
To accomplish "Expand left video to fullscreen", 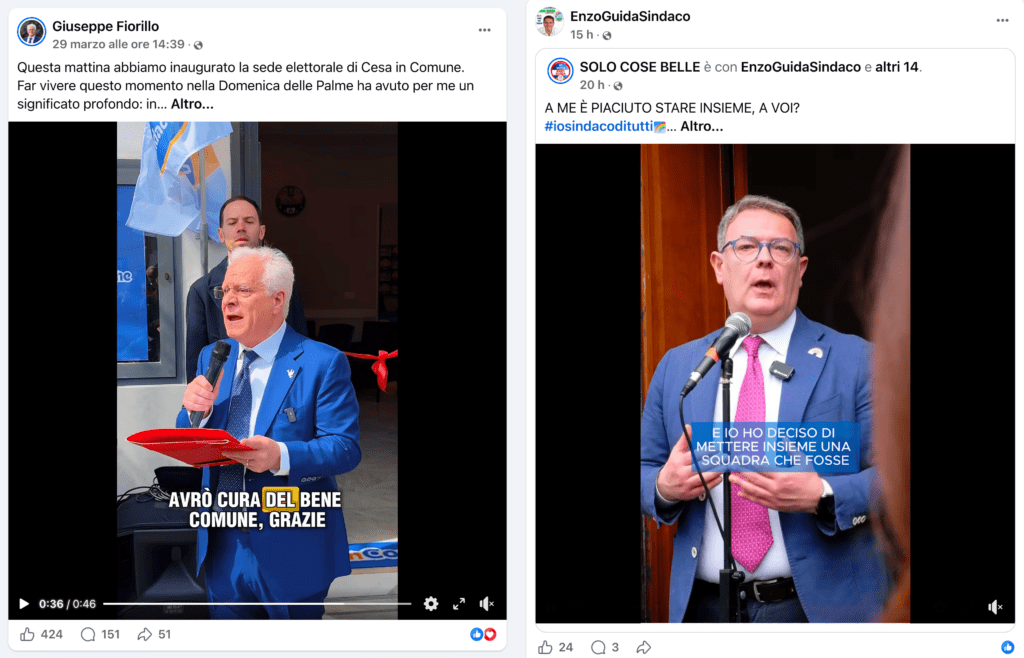I will pos(459,604).
